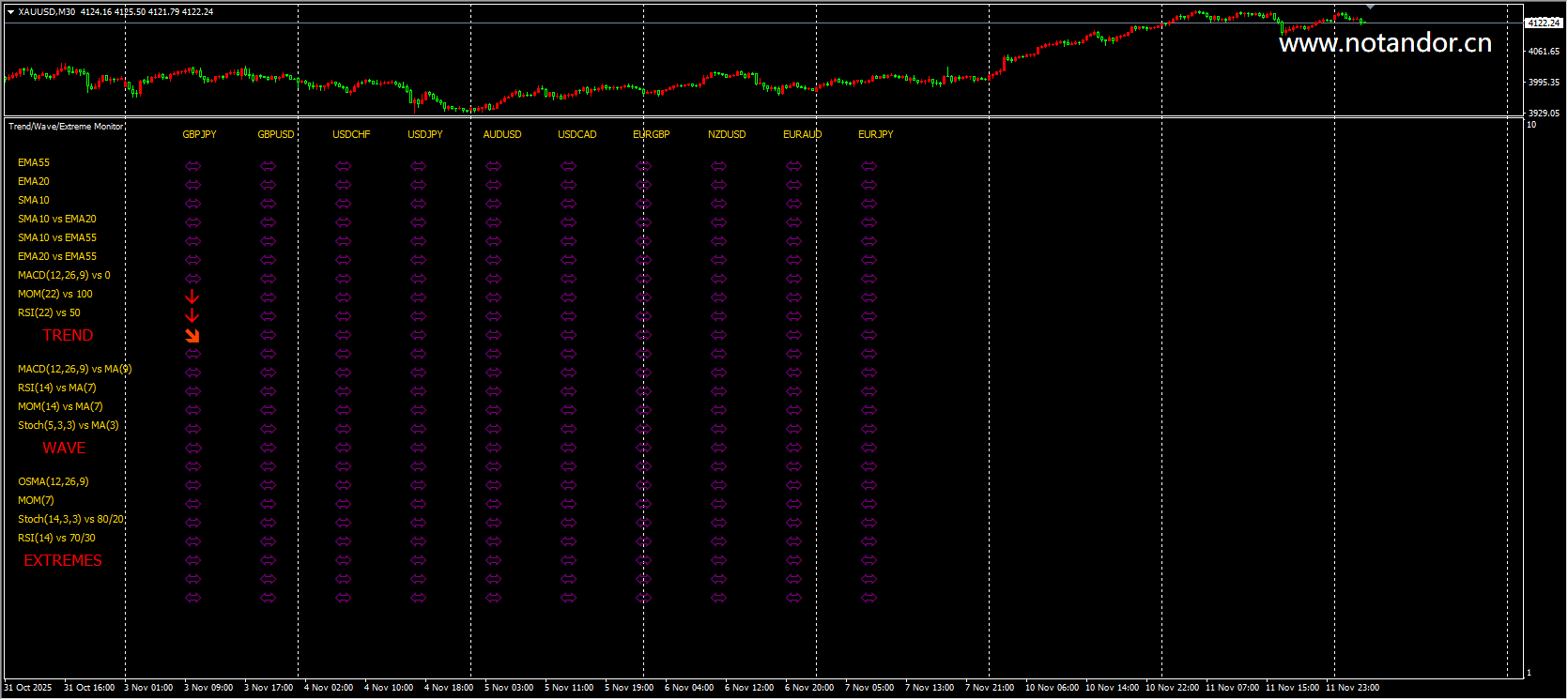Click the OSMA(12,26,9) row label

(x=54, y=481)
